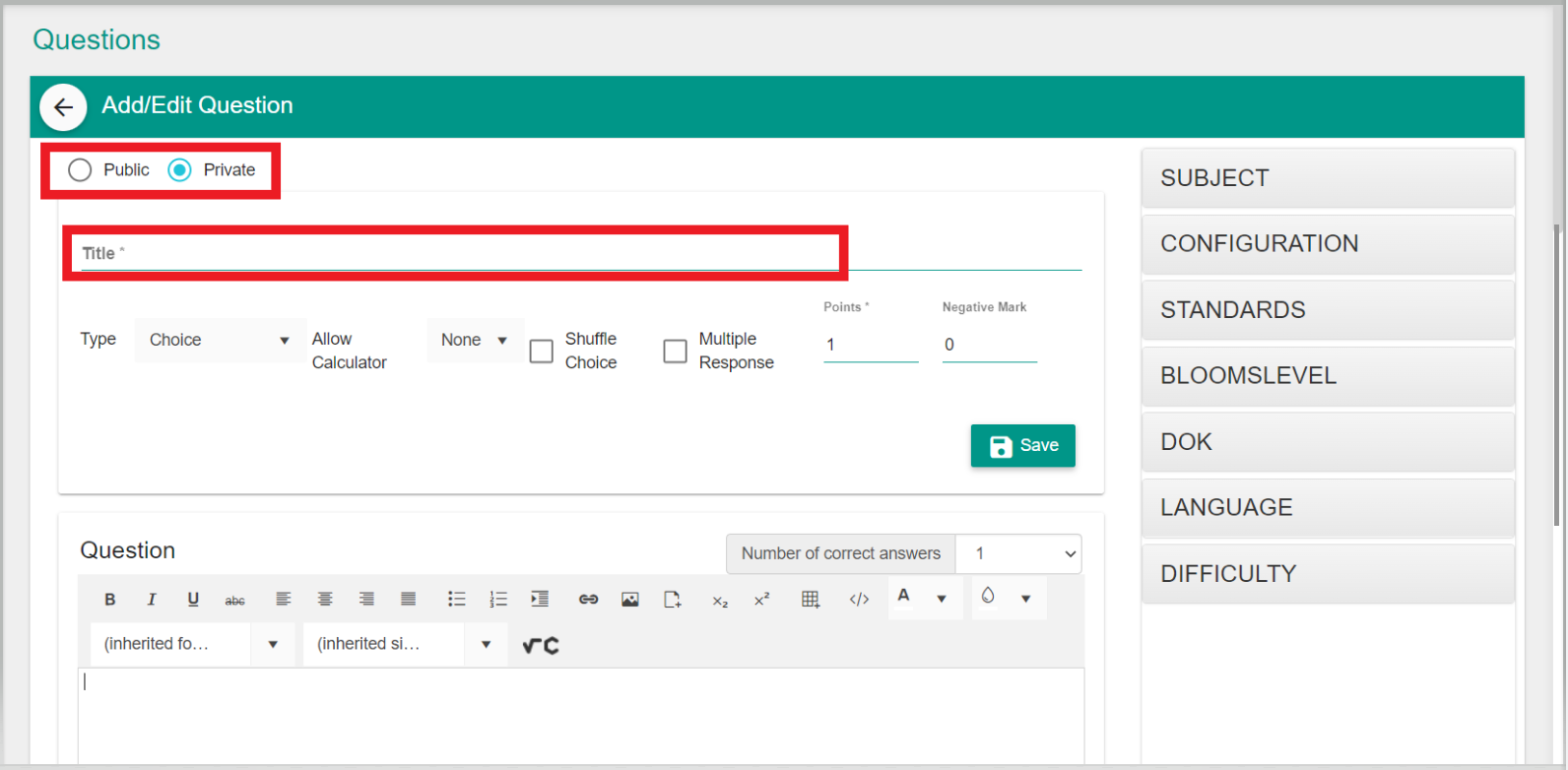Screen dimensions: 1568x770
Task: Open the question Type dropdown
Action: (219, 341)
